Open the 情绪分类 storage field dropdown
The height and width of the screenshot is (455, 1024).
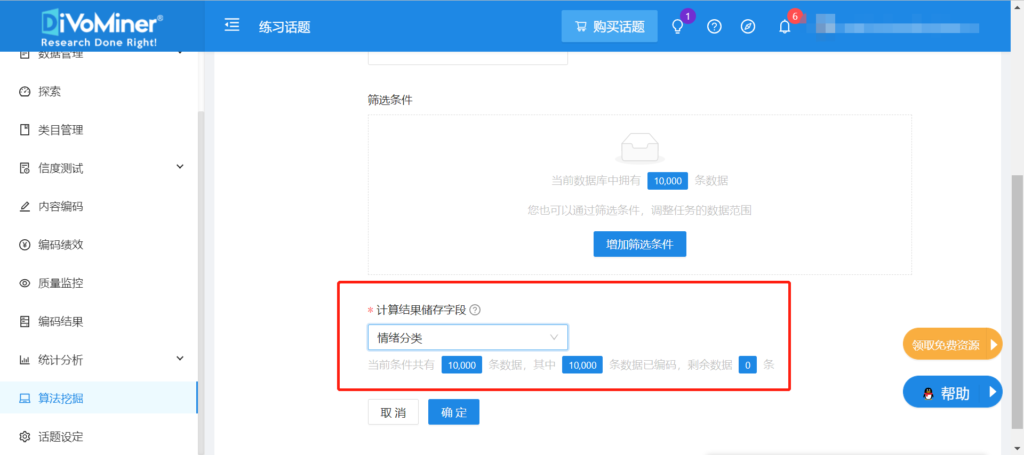pos(467,337)
